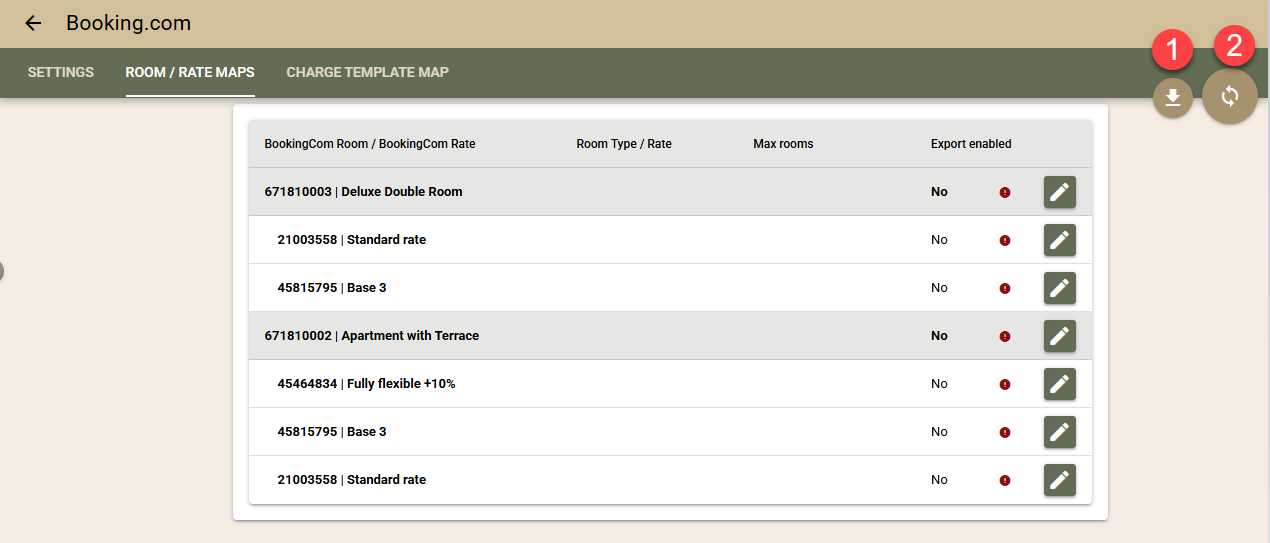Click the Booking.com page title
Viewport: 1270px width, 543px height.
(129, 23)
